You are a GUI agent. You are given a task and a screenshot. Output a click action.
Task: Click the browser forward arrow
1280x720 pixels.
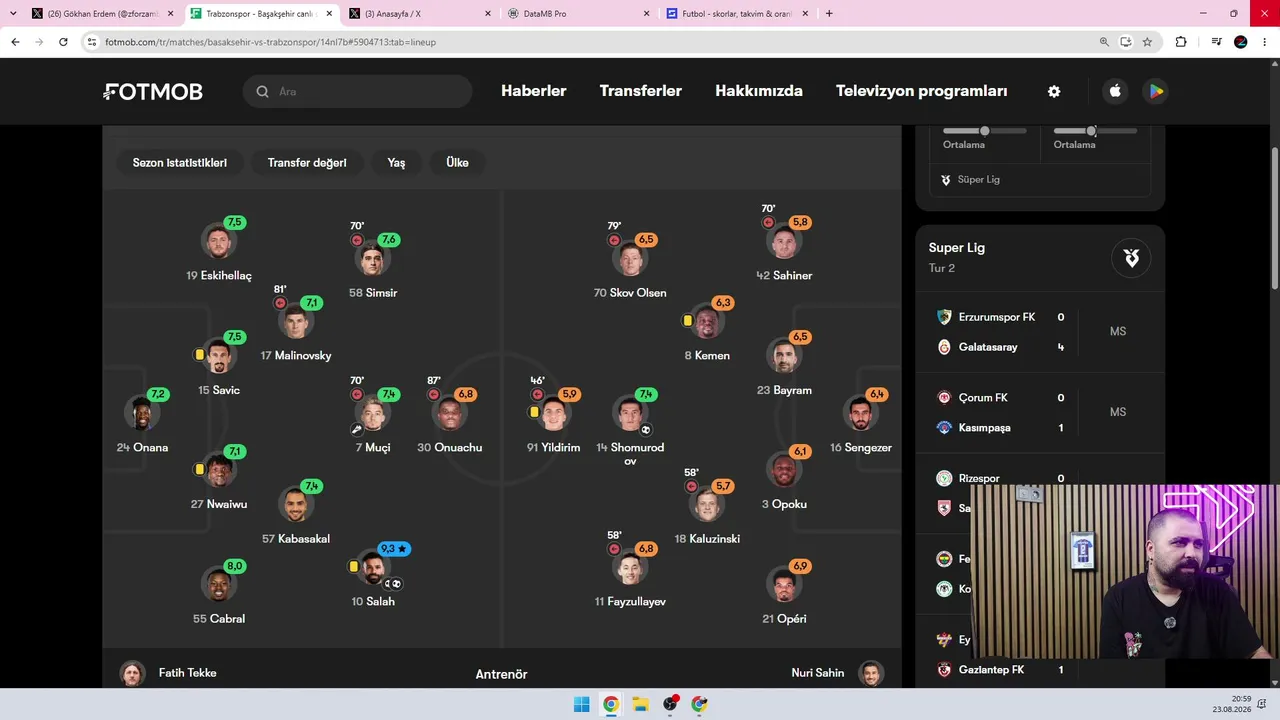39,42
